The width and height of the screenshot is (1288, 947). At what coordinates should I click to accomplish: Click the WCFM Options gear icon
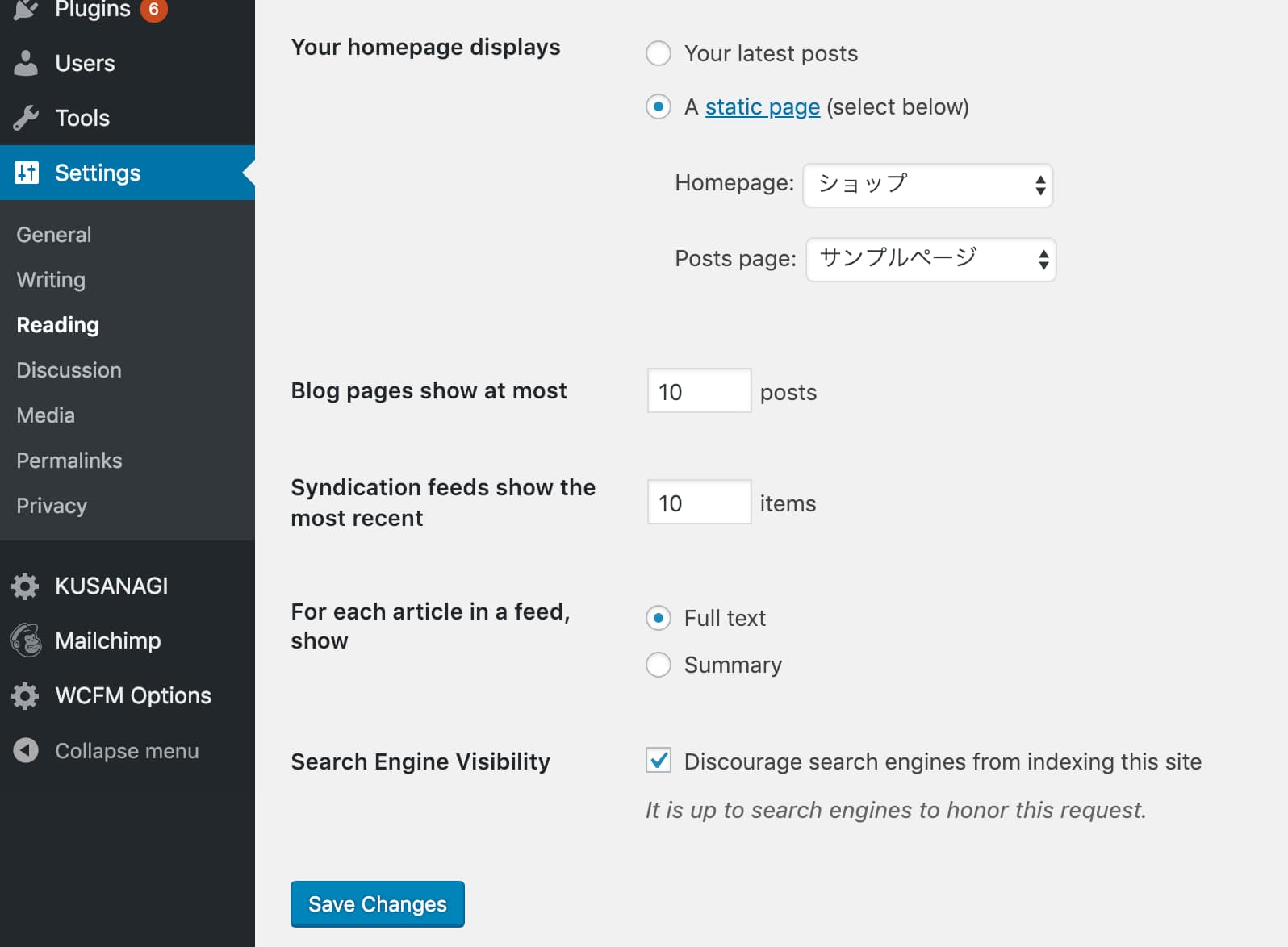pos(26,695)
